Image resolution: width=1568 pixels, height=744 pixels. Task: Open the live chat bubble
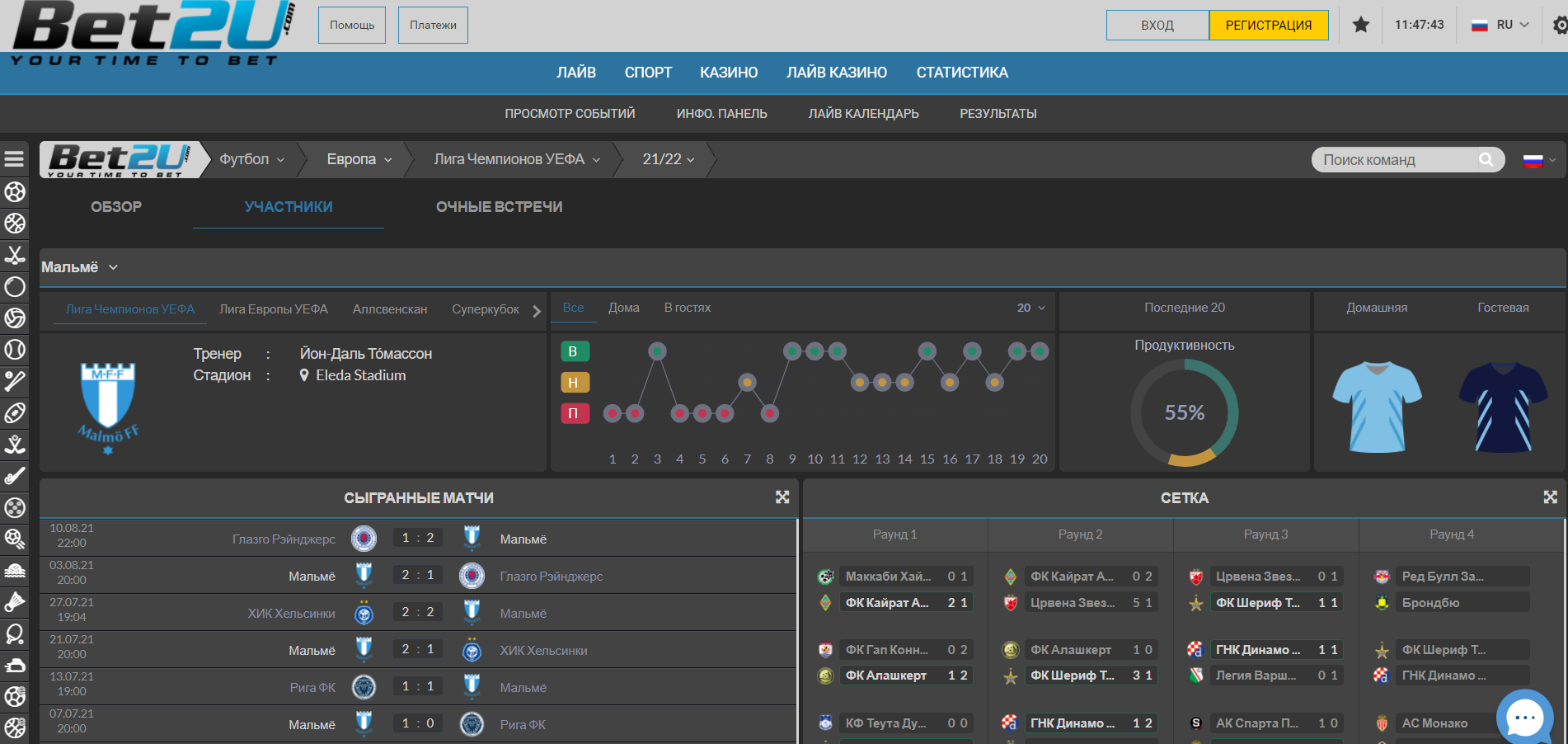pos(1524,718)
